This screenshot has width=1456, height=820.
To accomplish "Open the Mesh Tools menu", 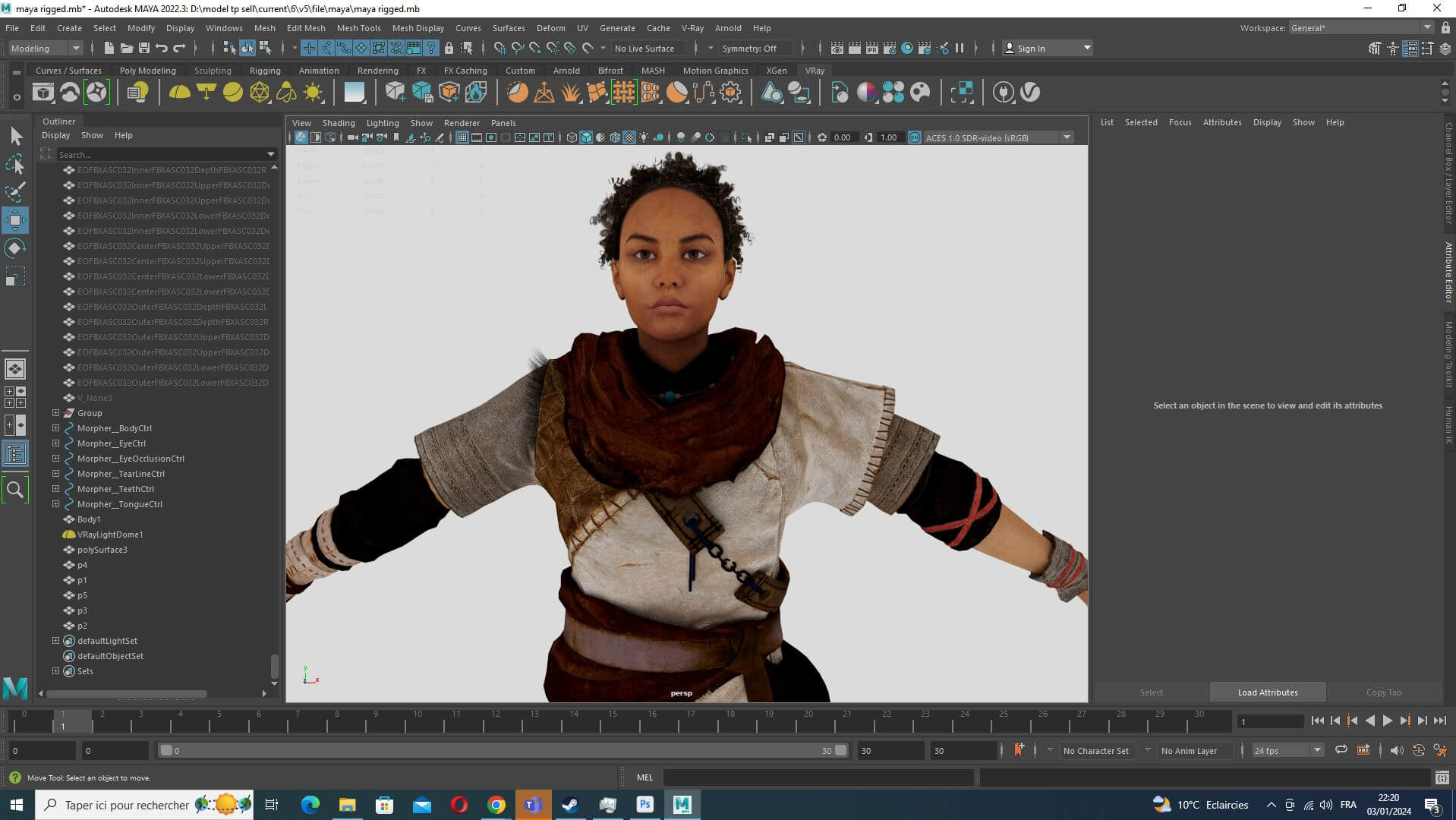I will pos(358,28).
